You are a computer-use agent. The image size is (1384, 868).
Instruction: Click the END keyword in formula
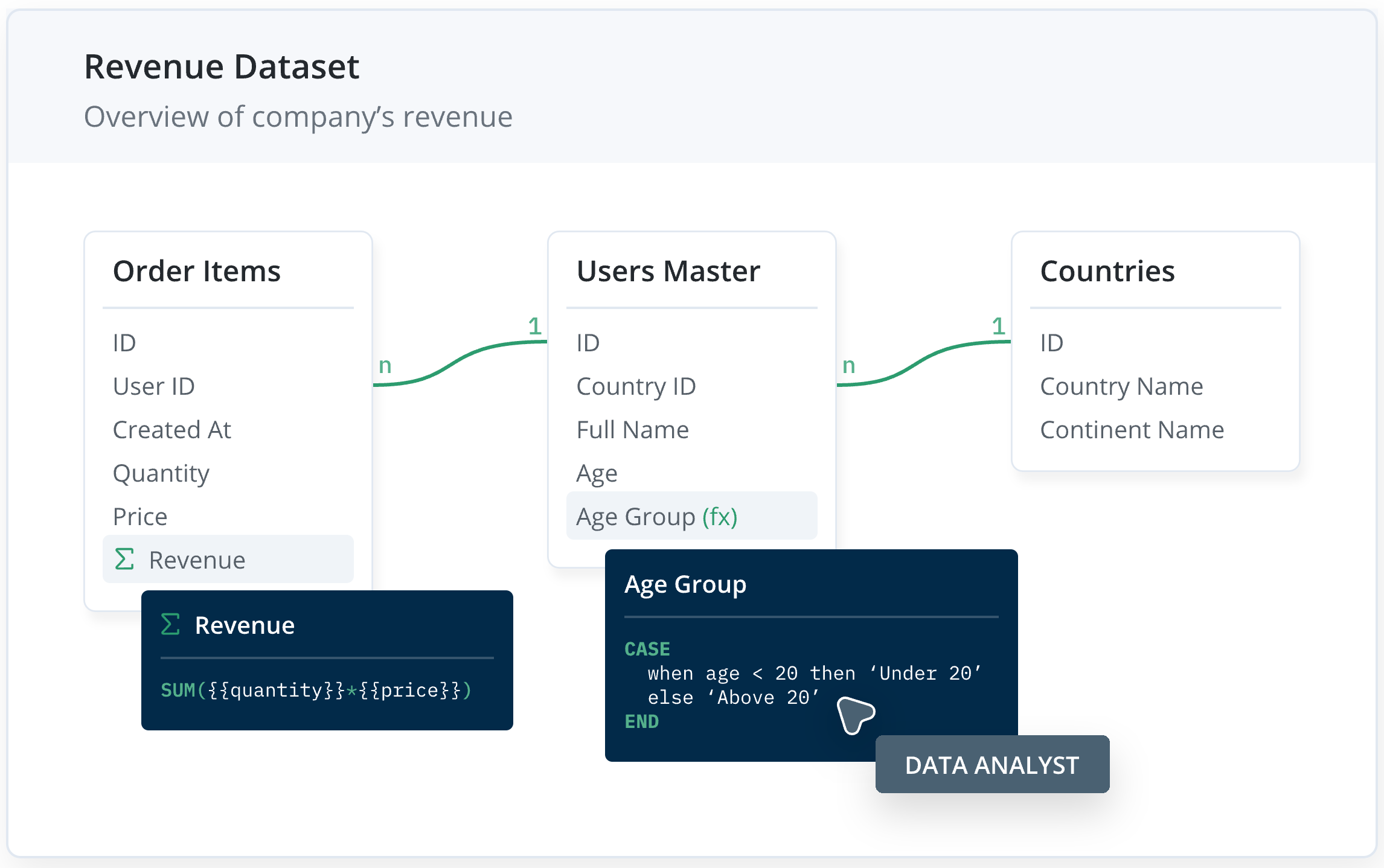coord(641,721)
